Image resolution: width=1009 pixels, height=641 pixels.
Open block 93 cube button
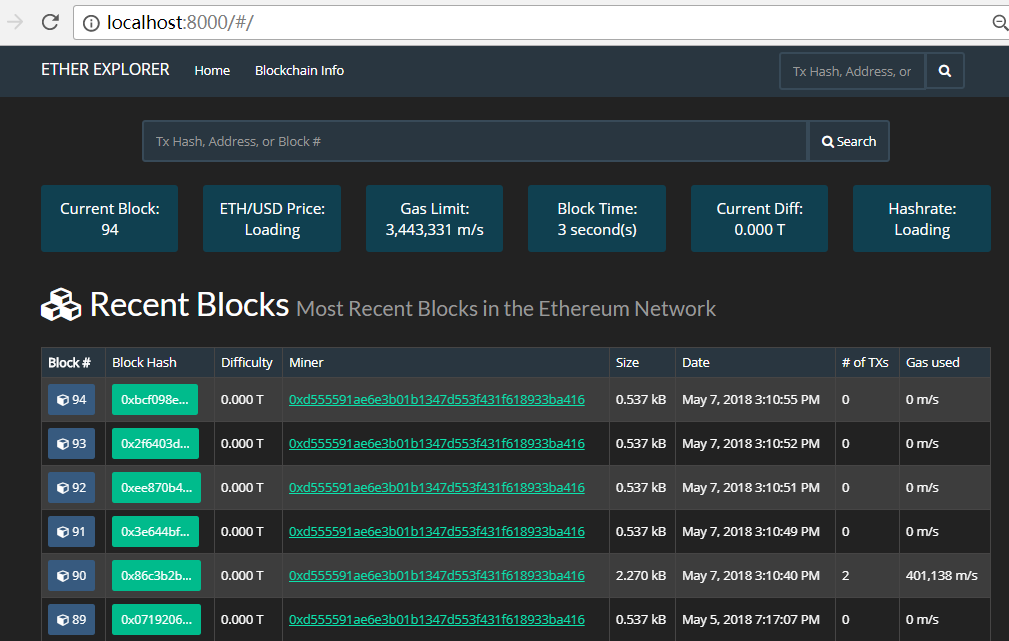(71, 444)
